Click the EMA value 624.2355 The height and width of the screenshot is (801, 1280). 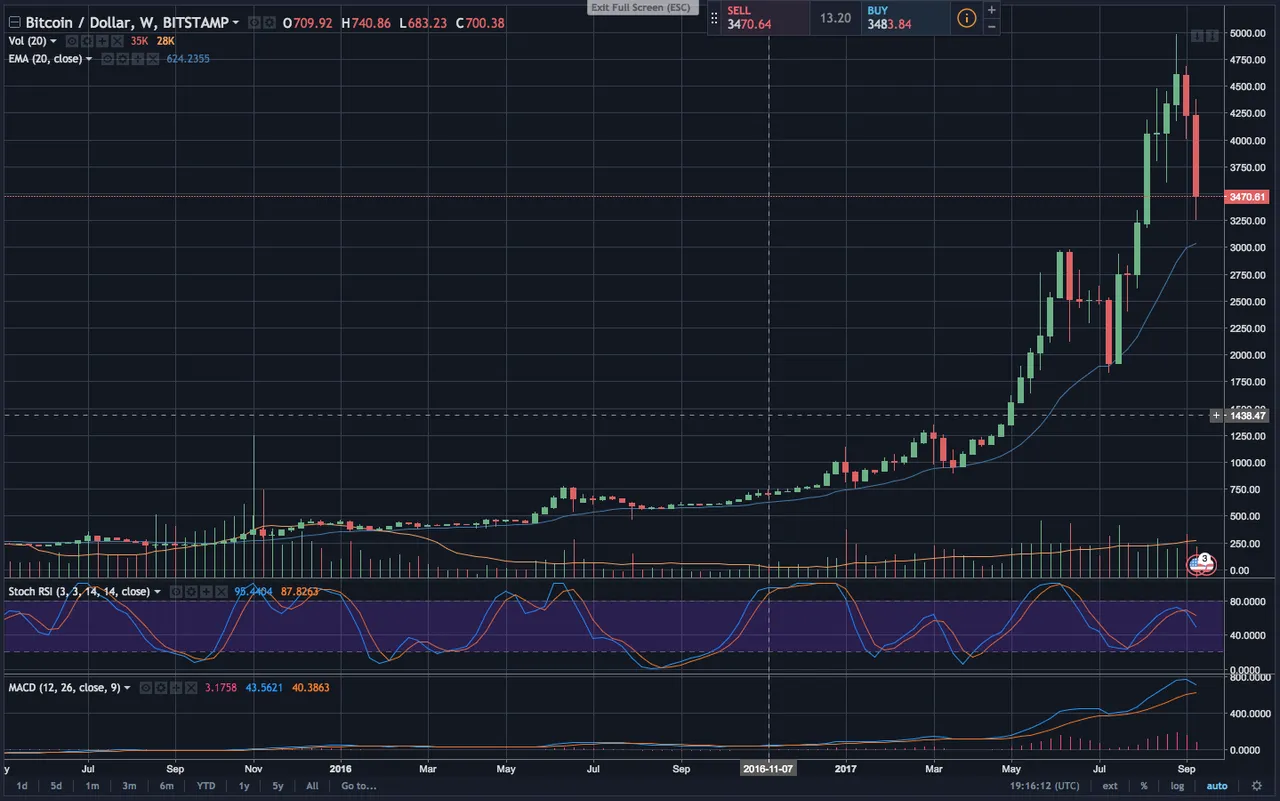pos(188,59)
